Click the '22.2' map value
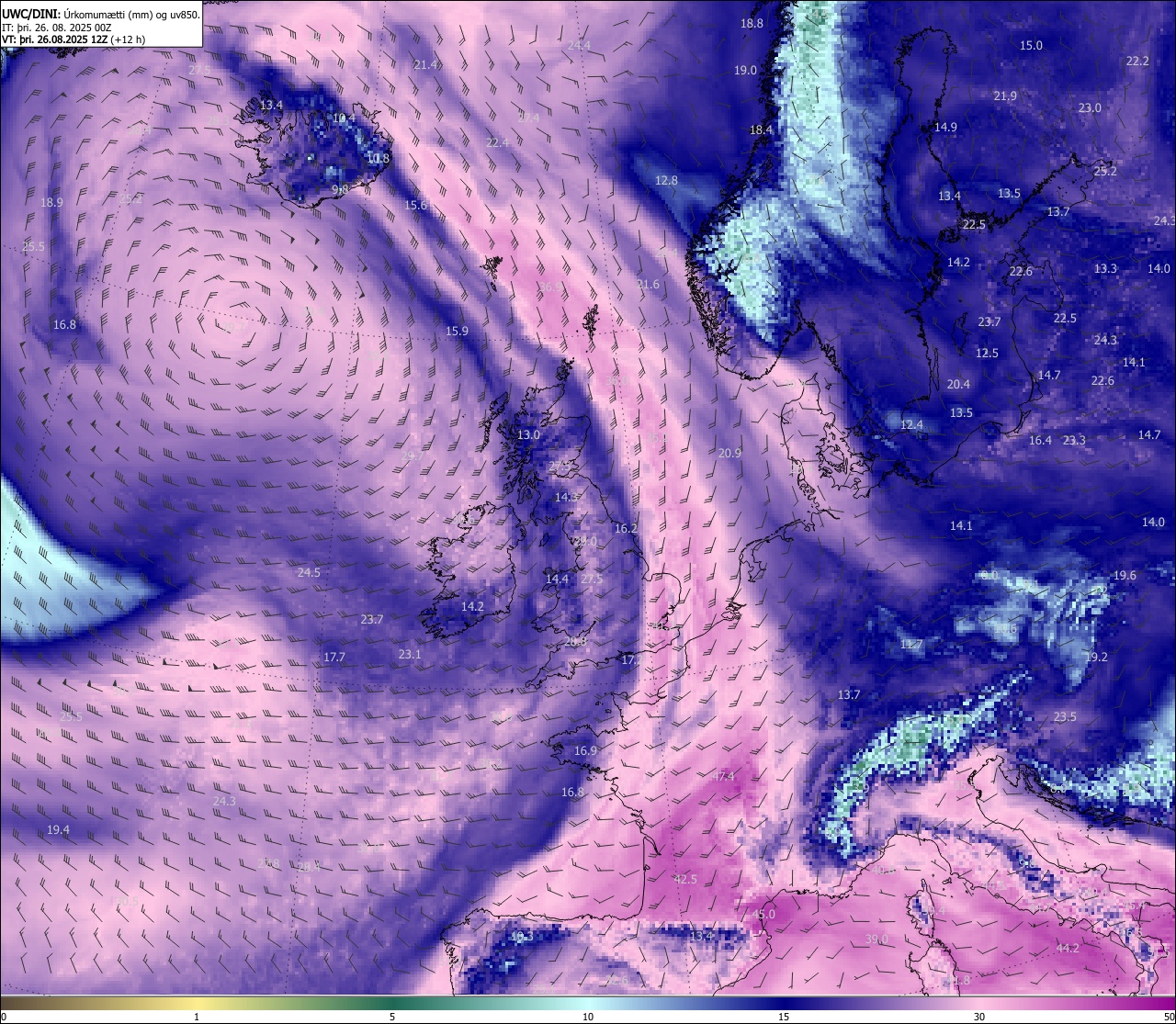1176x1024 pixels. coord(1137,61)
